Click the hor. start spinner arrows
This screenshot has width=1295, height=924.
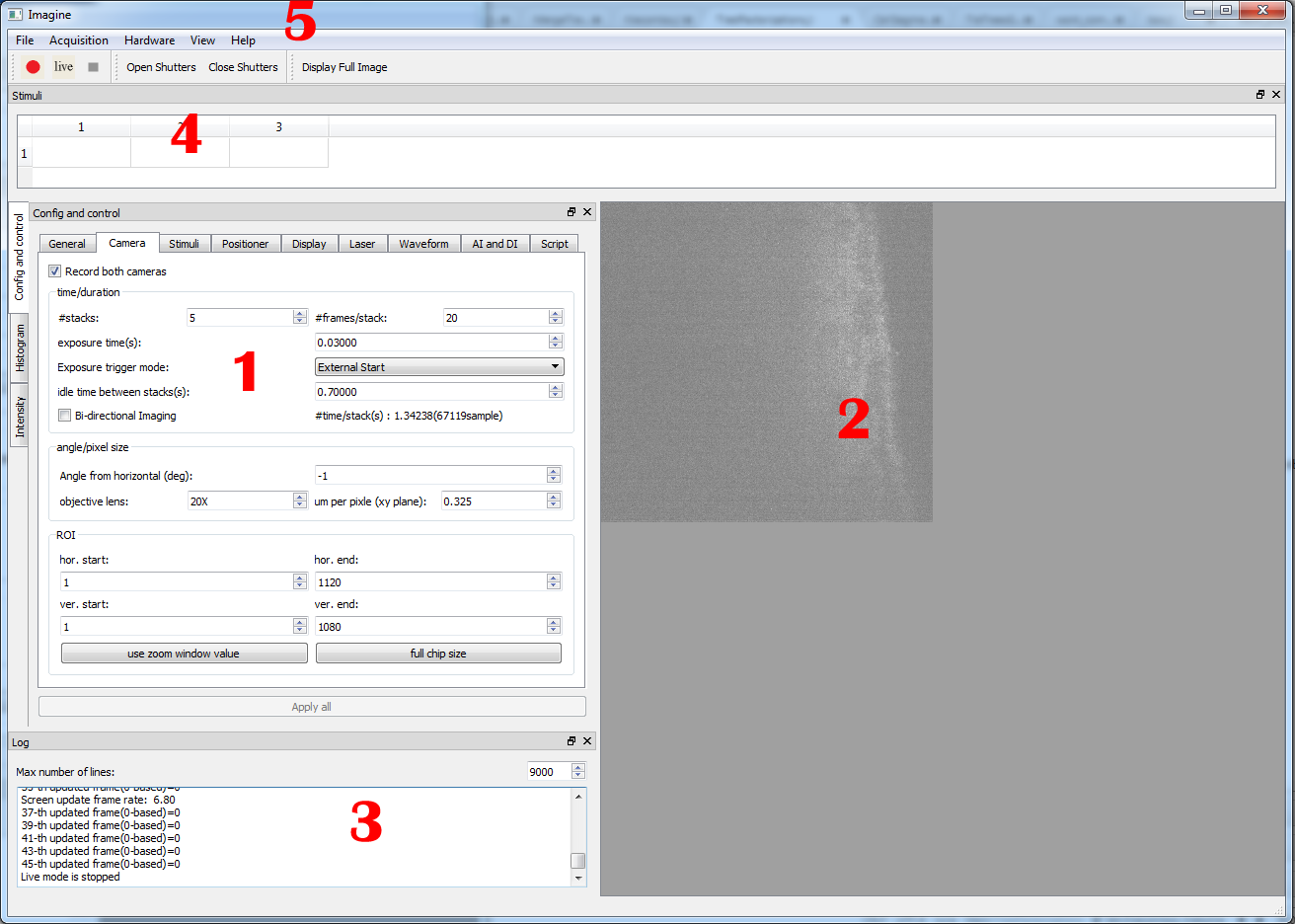point(300,582)
